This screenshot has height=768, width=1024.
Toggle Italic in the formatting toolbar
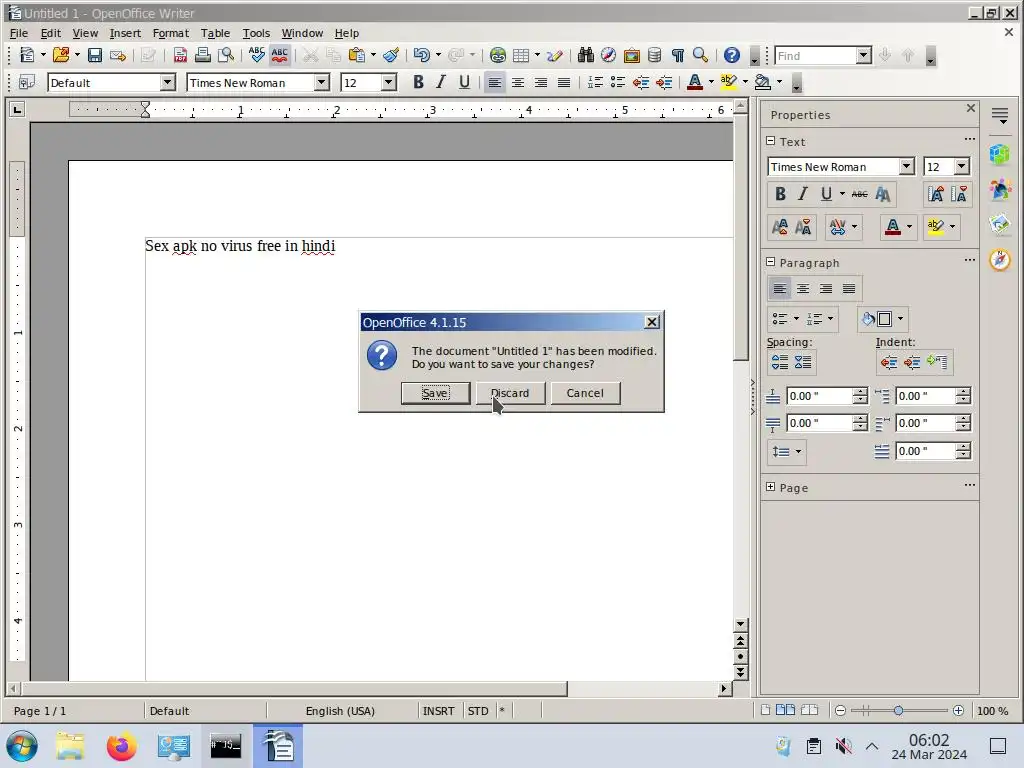pos(441,82)
